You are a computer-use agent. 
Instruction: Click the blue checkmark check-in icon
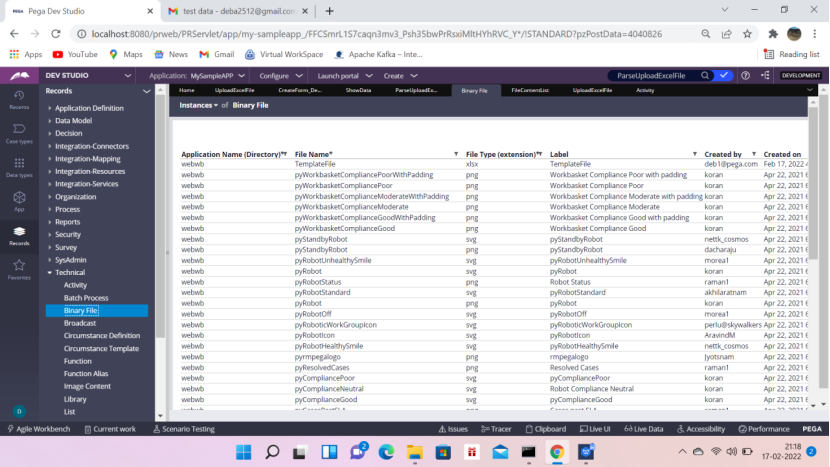(724, 76)
